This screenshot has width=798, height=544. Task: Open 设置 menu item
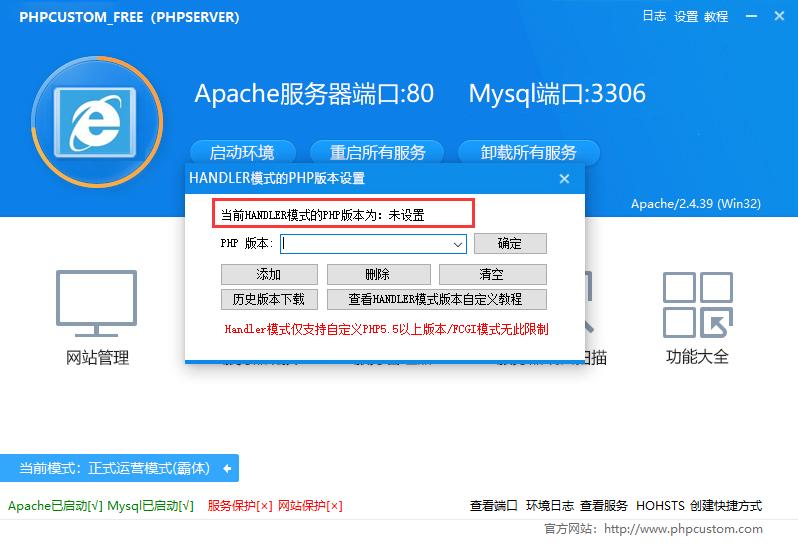click(686, 17)
